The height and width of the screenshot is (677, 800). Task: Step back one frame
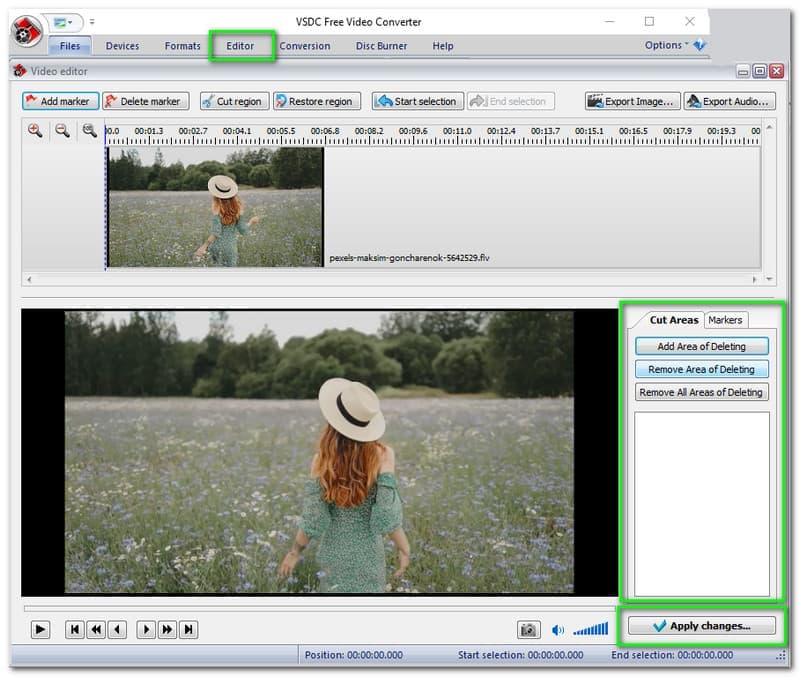click(x=117, y=630)
